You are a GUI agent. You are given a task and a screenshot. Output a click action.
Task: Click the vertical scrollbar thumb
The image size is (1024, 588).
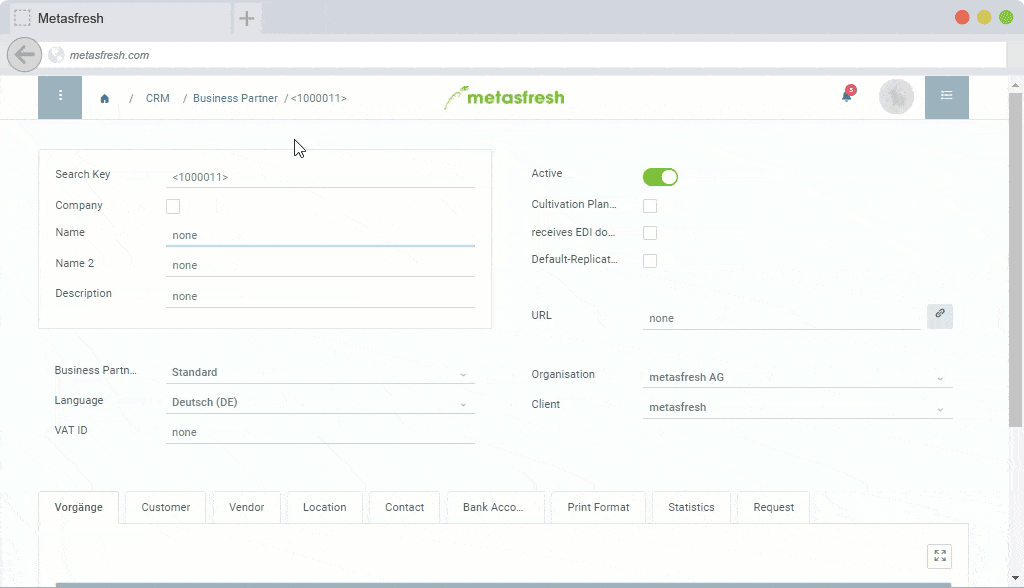pyautogui.click(x=1015, y=260)
